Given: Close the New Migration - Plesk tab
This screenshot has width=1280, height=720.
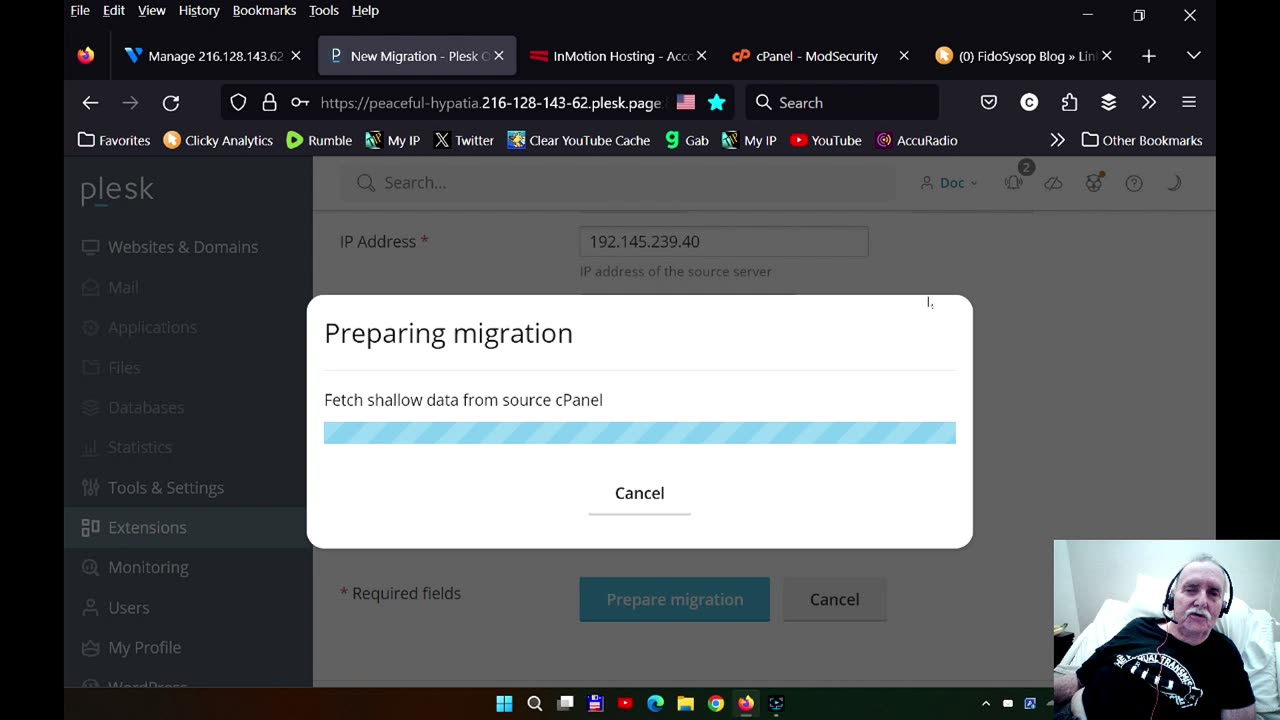Looking at the screenshot, I should point(498,56).
